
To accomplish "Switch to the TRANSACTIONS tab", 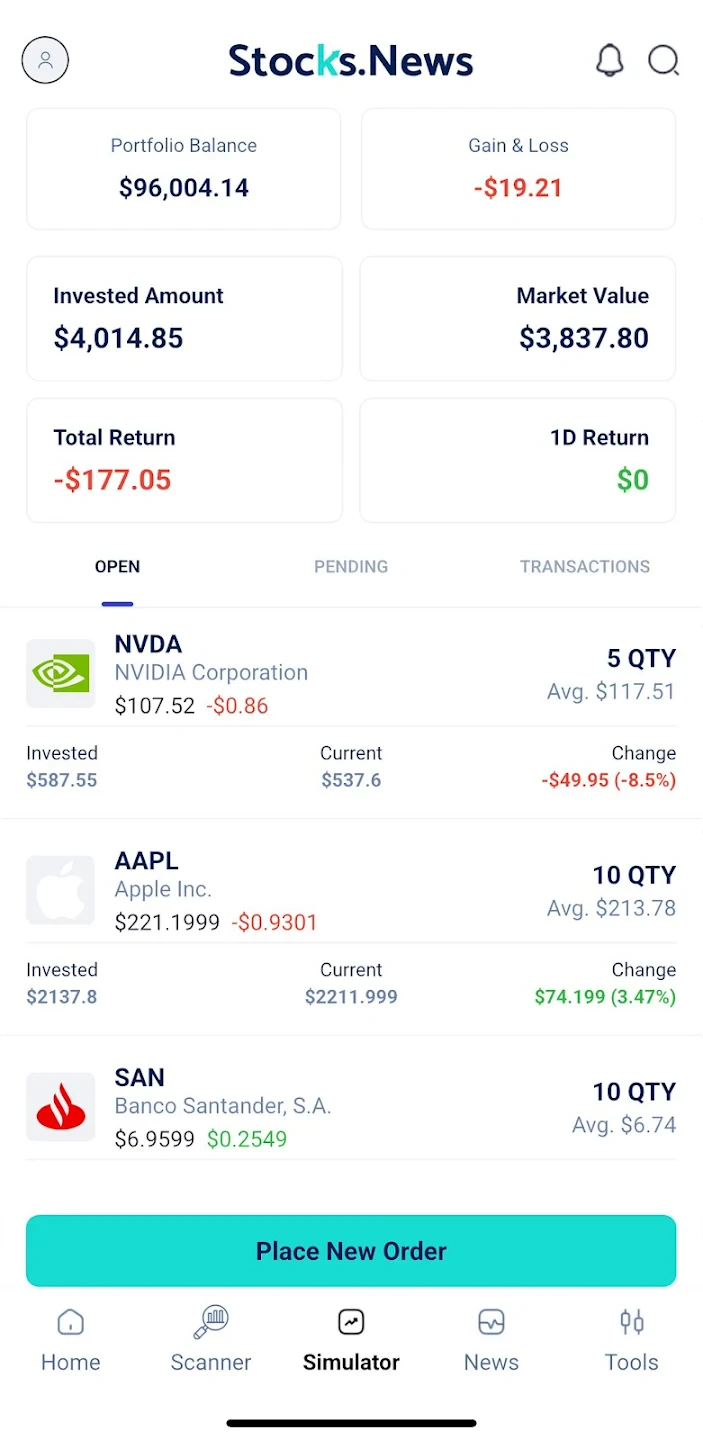I will pos(585,567).
